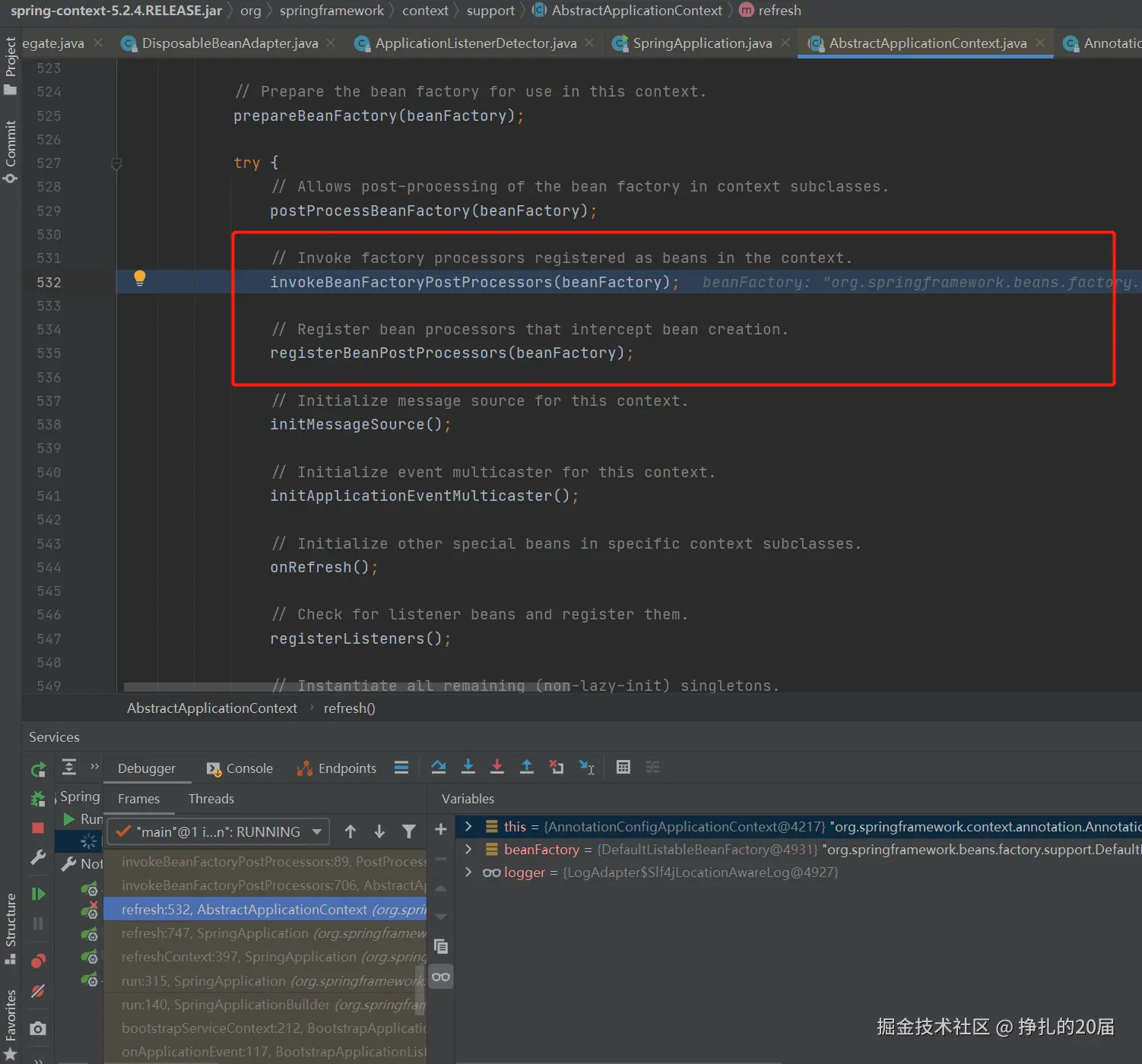Click the Step Into blue arrow icon
Viewport: 1142px width, 1064px height.
click(468, 767)
